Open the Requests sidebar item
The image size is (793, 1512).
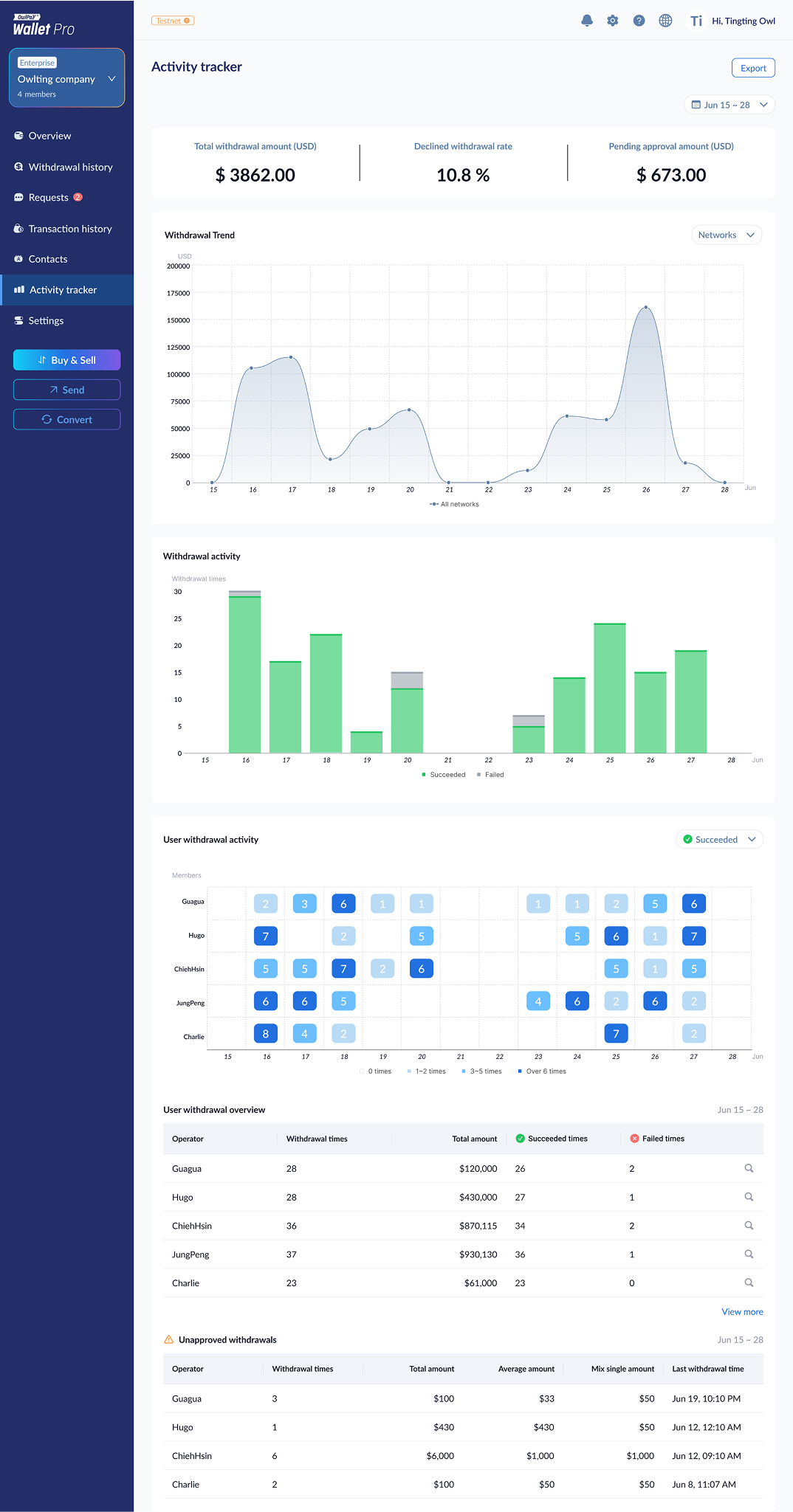pyautogui.click(x=48, y=198)
